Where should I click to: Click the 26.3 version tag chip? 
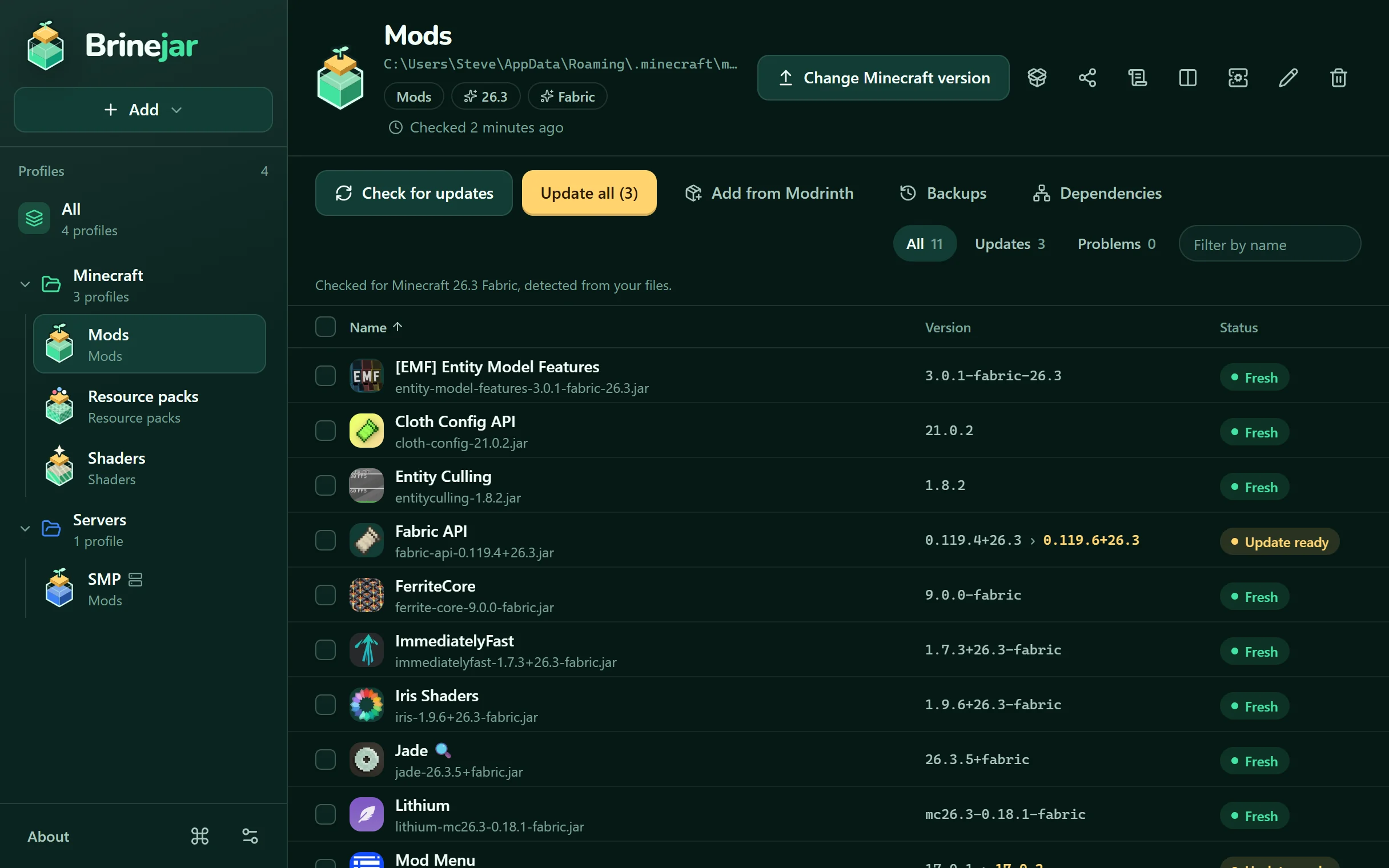pos(485,97)
